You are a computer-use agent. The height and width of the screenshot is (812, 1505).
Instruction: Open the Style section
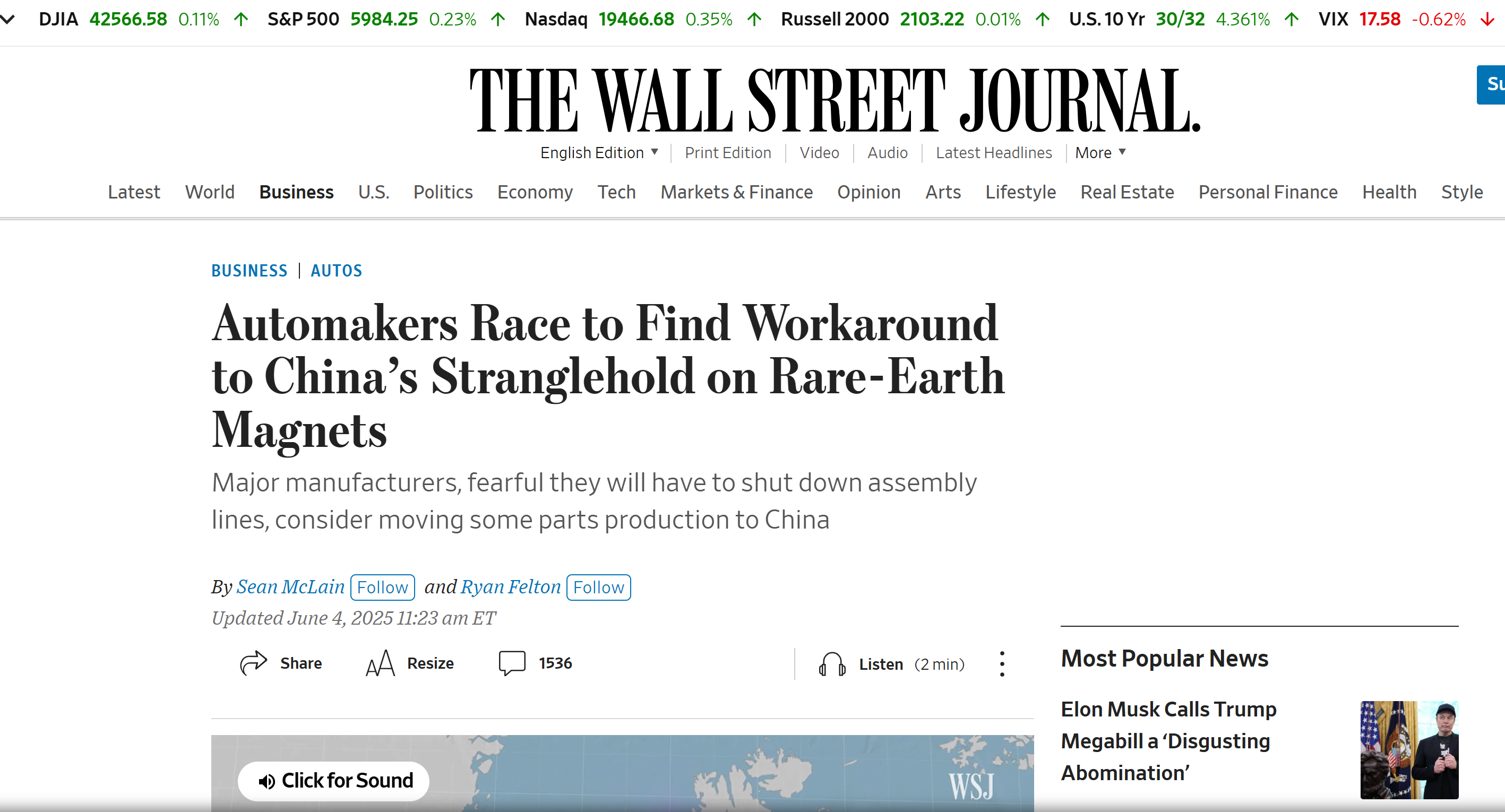pos(1462,192)
